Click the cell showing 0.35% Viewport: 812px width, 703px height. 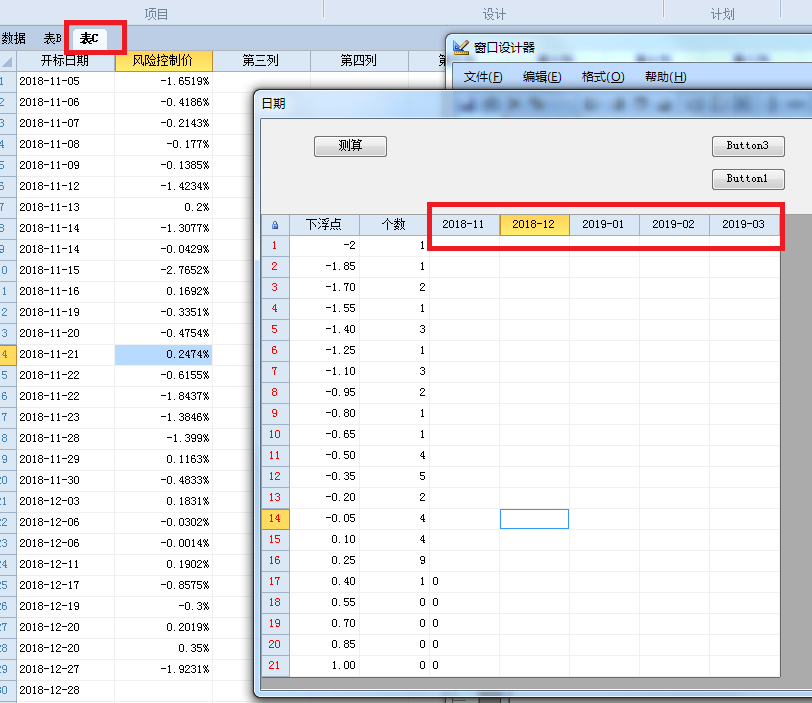[x=164, y=649]
